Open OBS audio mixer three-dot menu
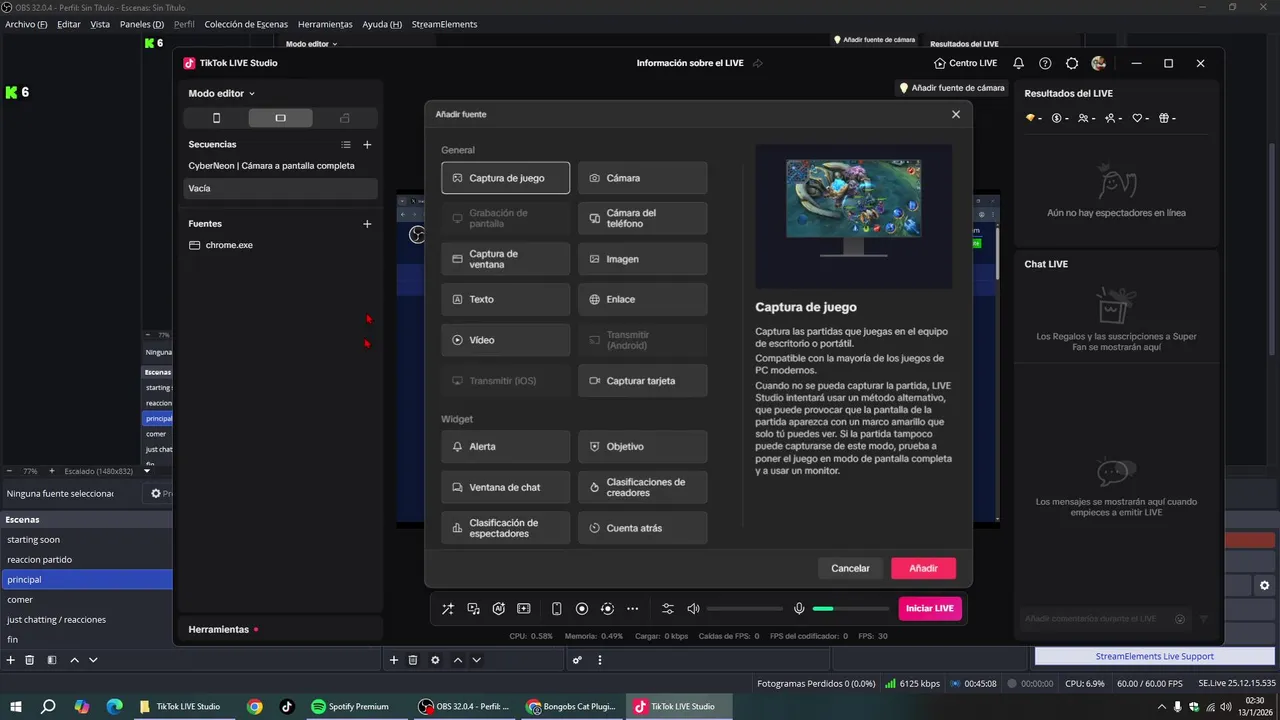The image size is (1280, 720). 600,660
